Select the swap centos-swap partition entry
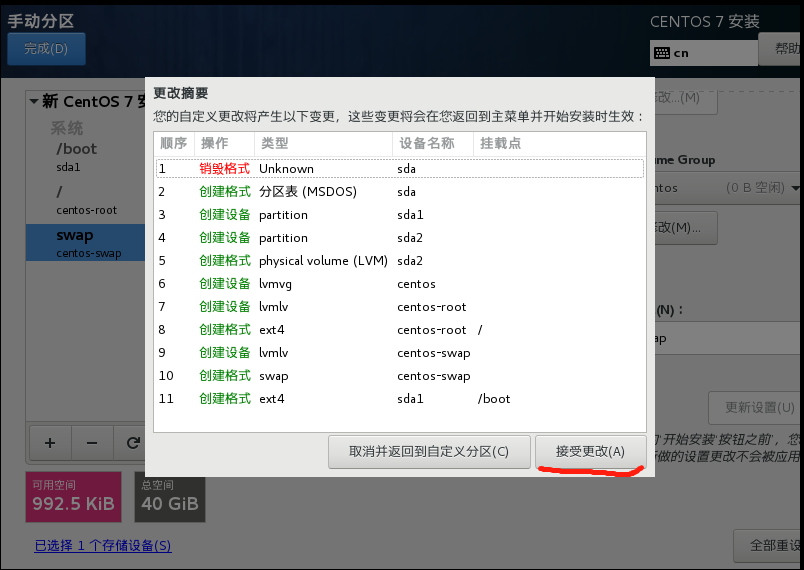 tap(86, 243)
